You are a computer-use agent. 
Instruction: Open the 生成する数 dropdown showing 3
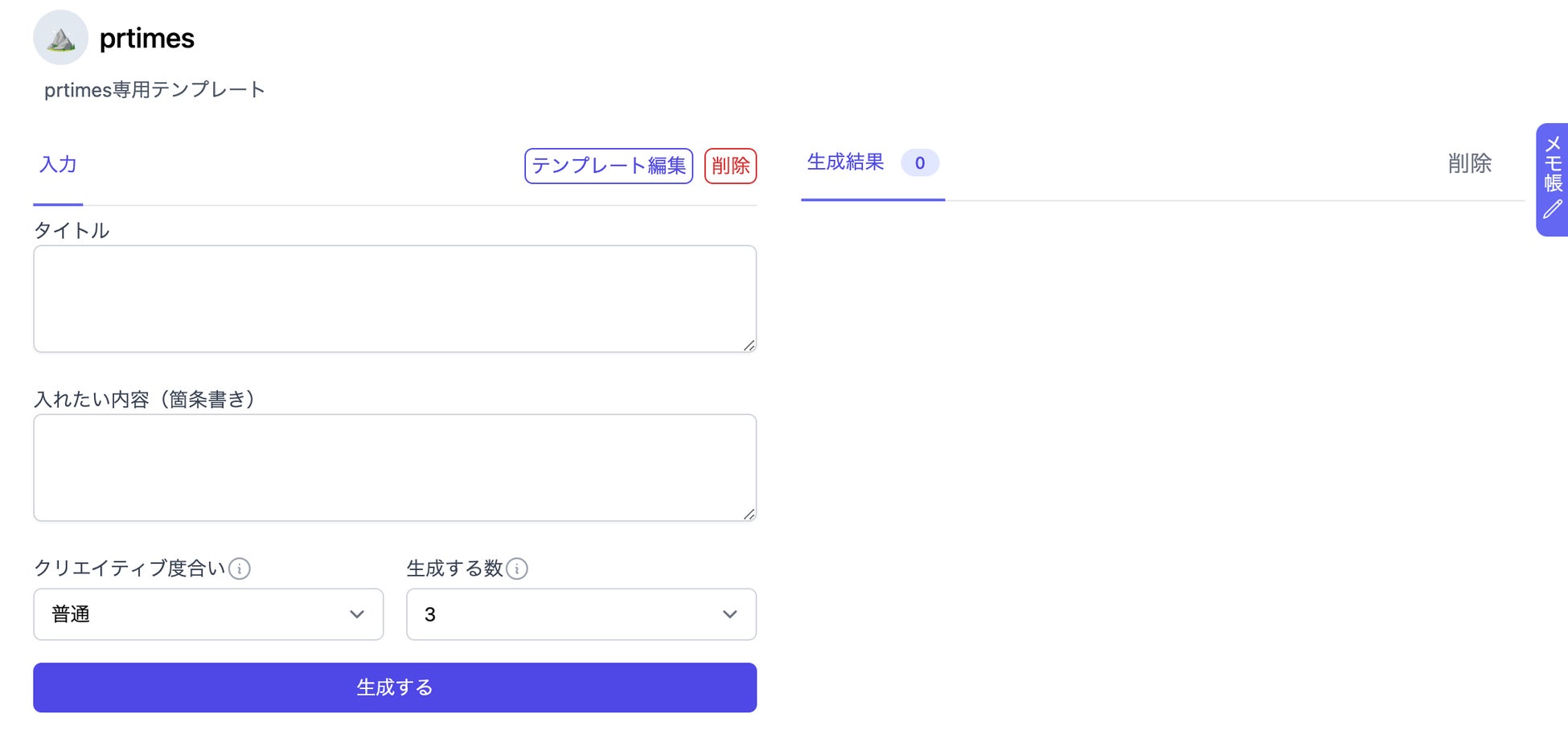[x=581, y=614]
